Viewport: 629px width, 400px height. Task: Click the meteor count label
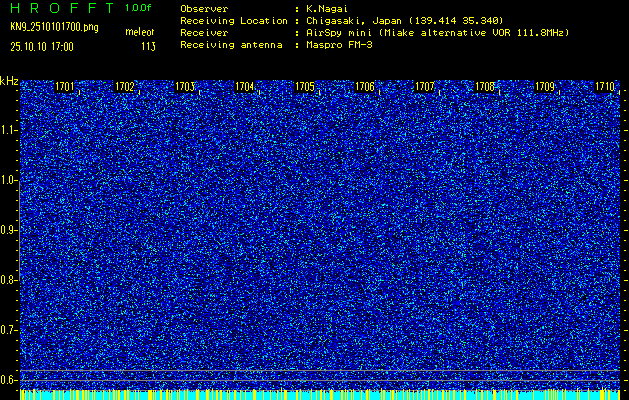[139, 33]
